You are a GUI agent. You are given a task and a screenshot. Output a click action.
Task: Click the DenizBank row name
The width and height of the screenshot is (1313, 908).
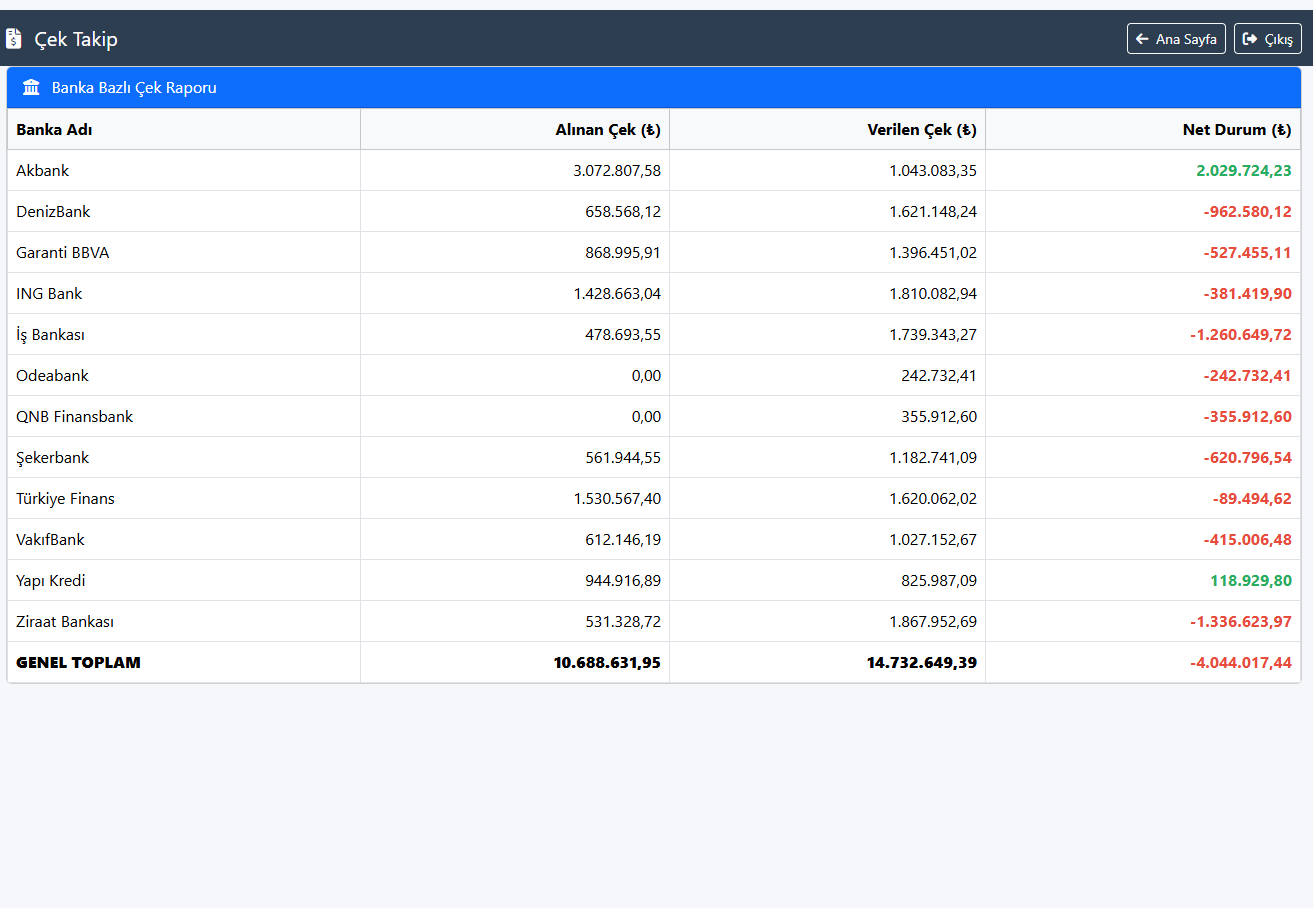[53, 212]
